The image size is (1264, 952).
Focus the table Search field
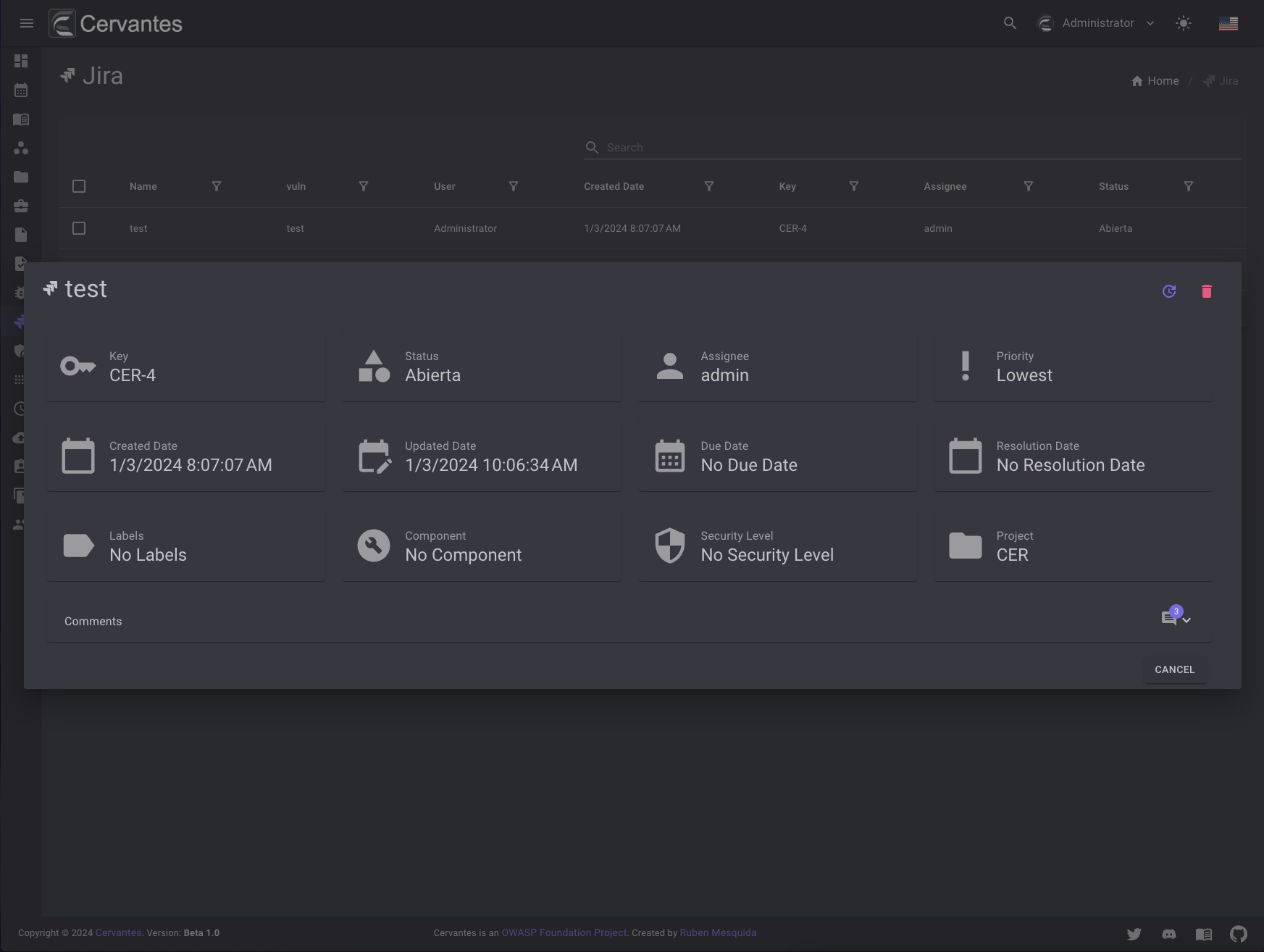[913, 147]
